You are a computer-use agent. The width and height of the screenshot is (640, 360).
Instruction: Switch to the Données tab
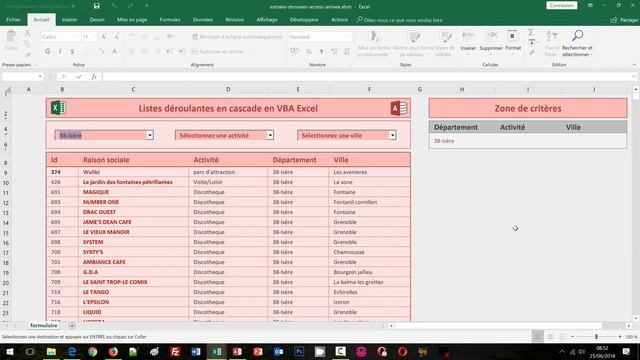point(203,20)
